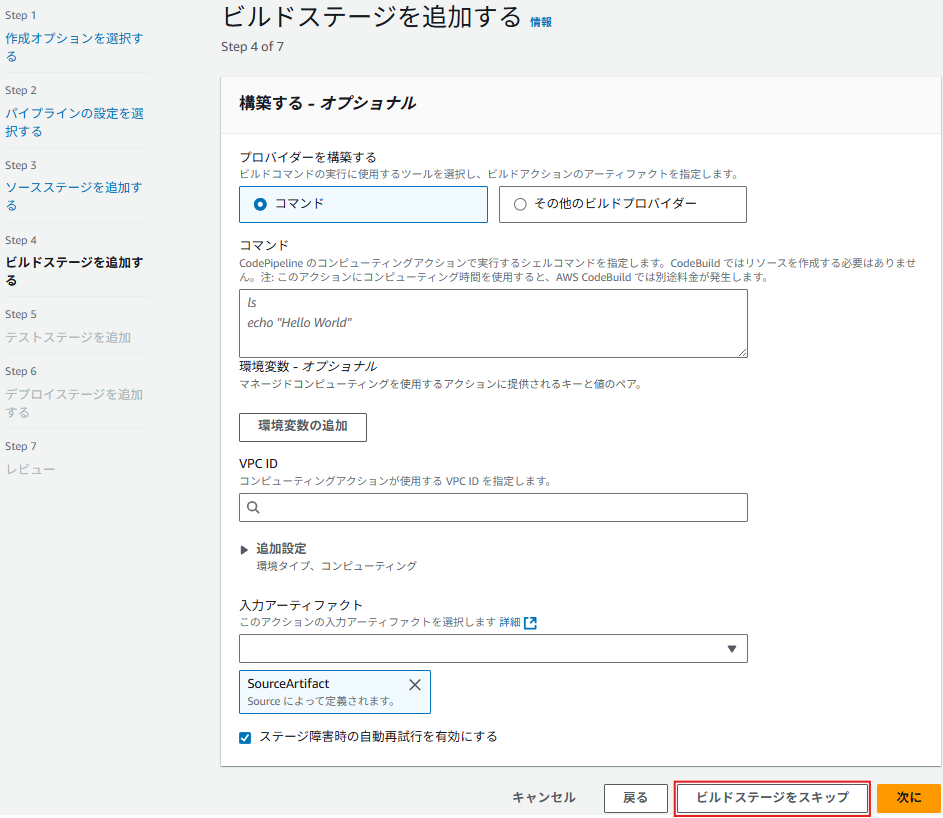Click the 環境変数の追加 button
The width and height of the screenshot is (943, 818).
coord(303,427)
